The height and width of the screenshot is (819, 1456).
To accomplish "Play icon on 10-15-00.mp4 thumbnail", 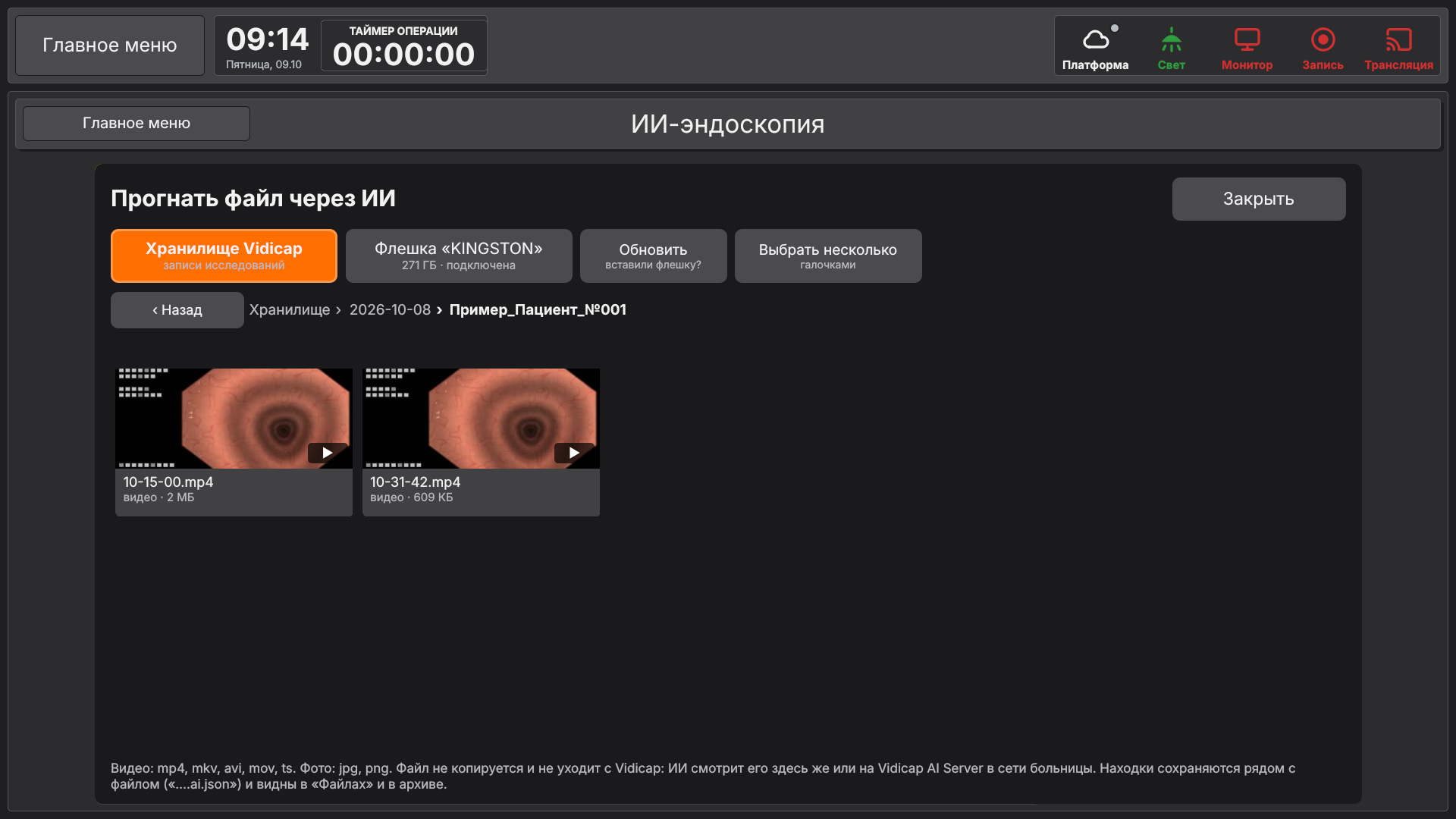I will [x=328, y=453].
